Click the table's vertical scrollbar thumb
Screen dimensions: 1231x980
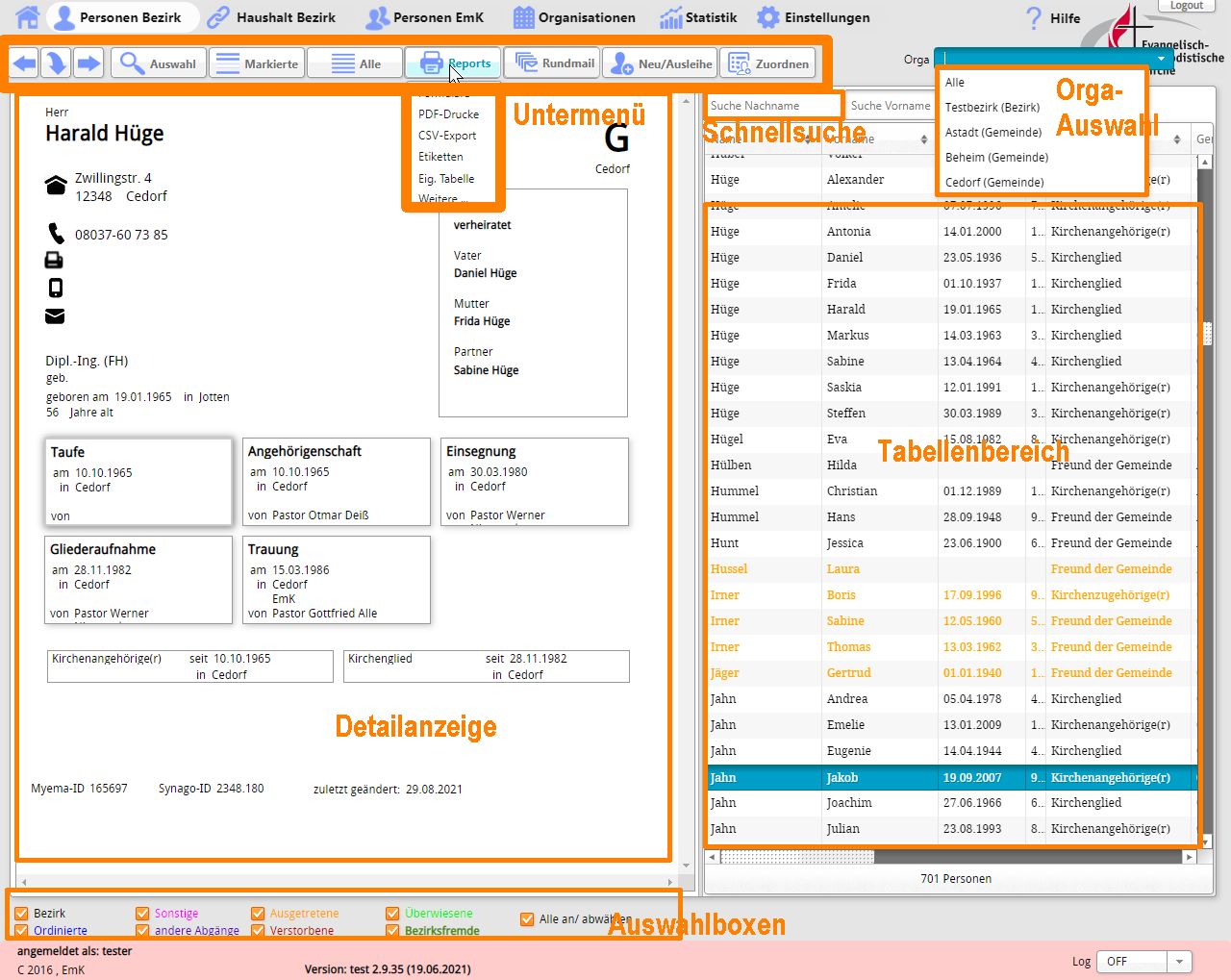tap(1207, 334)
